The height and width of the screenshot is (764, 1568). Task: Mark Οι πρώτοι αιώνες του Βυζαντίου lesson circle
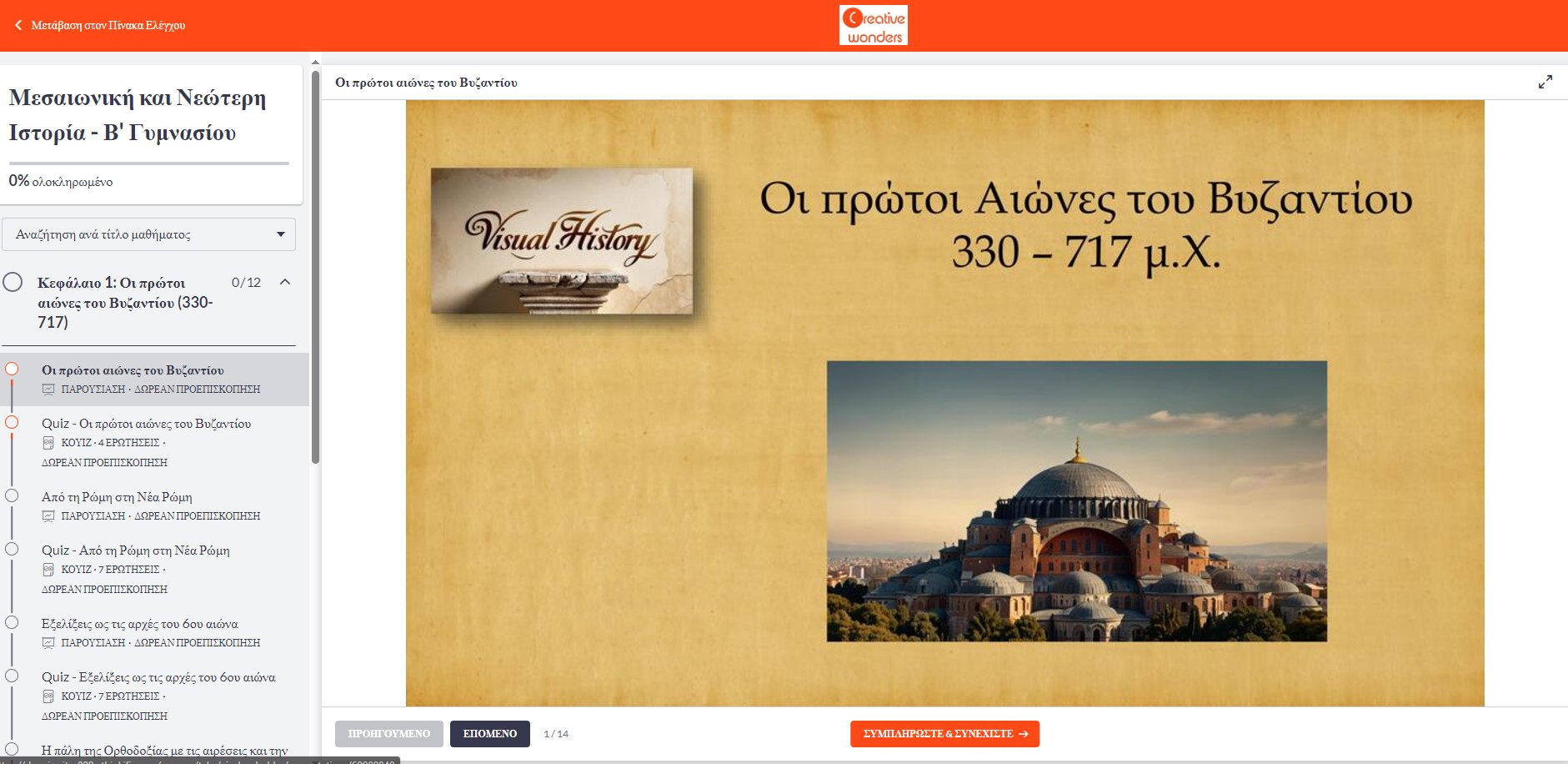pos(12,369)
